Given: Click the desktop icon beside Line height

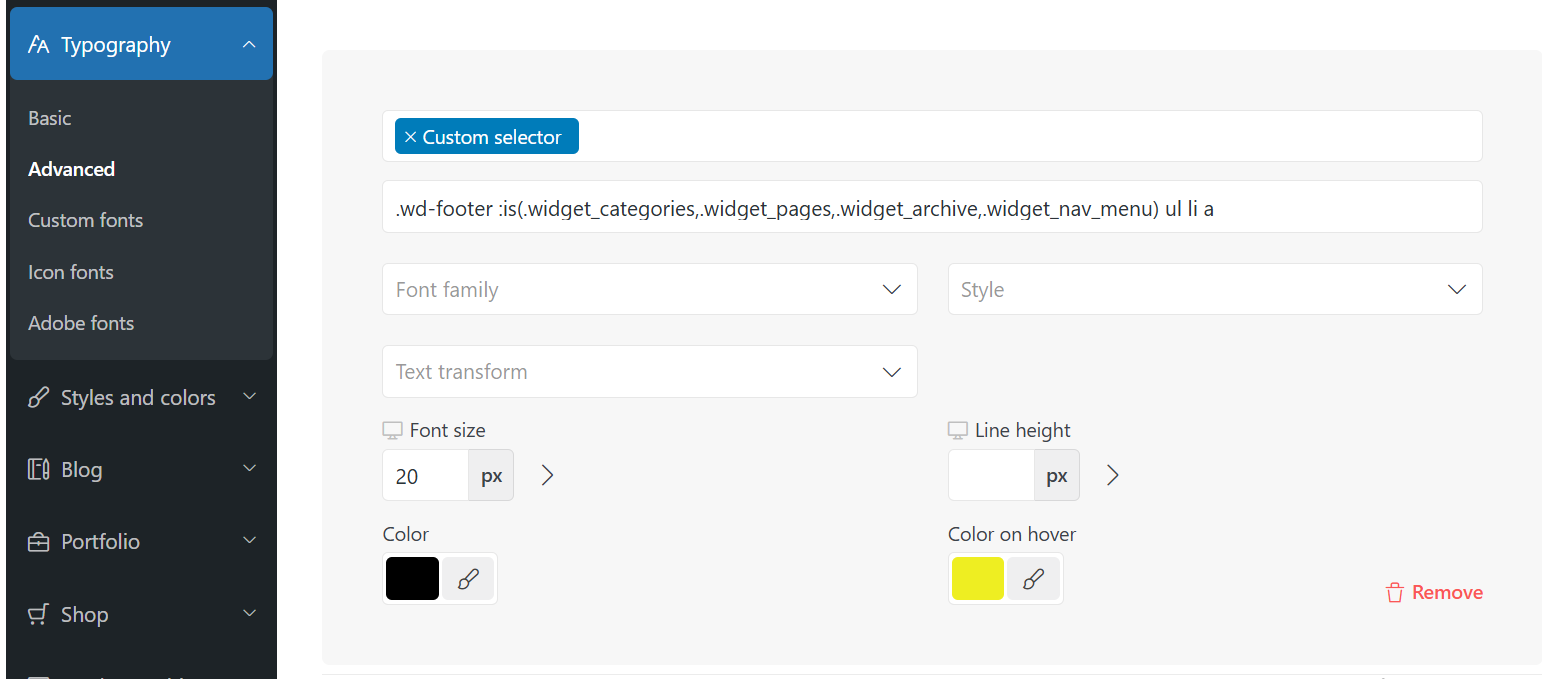Looking at the screenshot, I should pyautogui.click(x=958, y=431).
